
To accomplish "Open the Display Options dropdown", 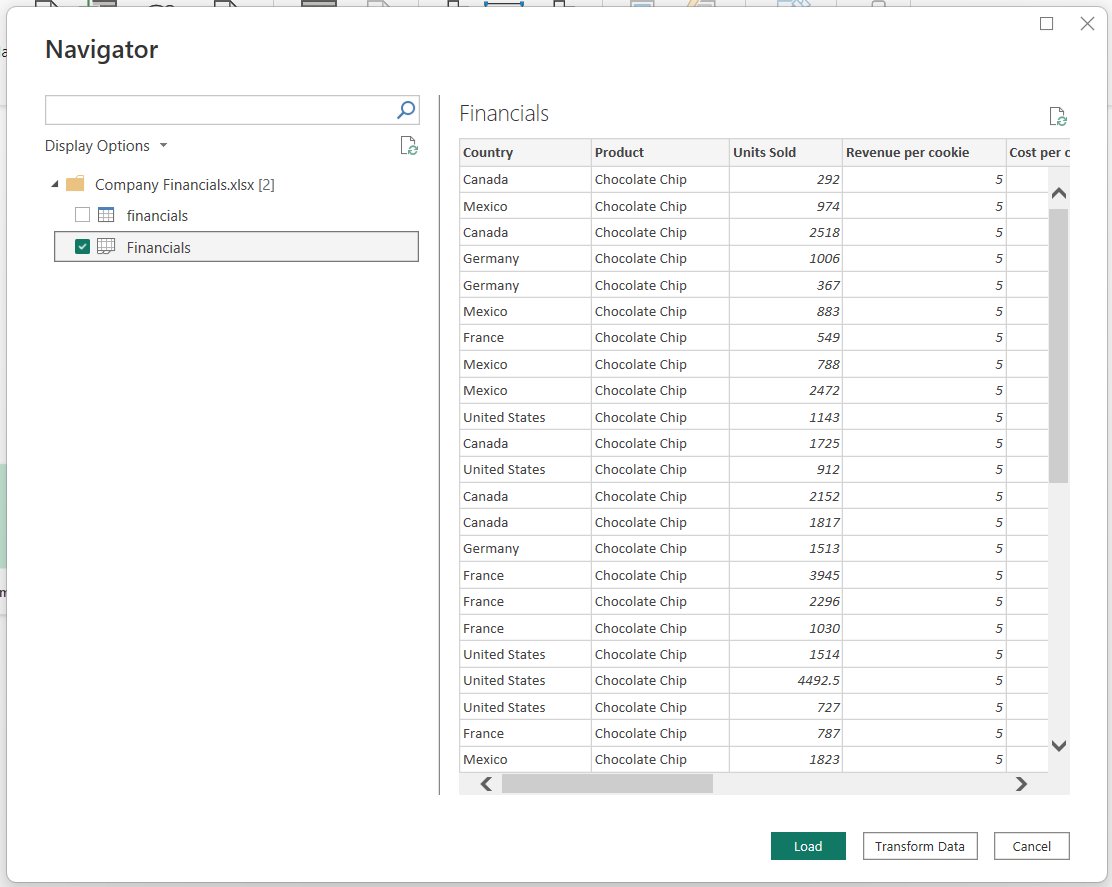I will pos(106,145).
